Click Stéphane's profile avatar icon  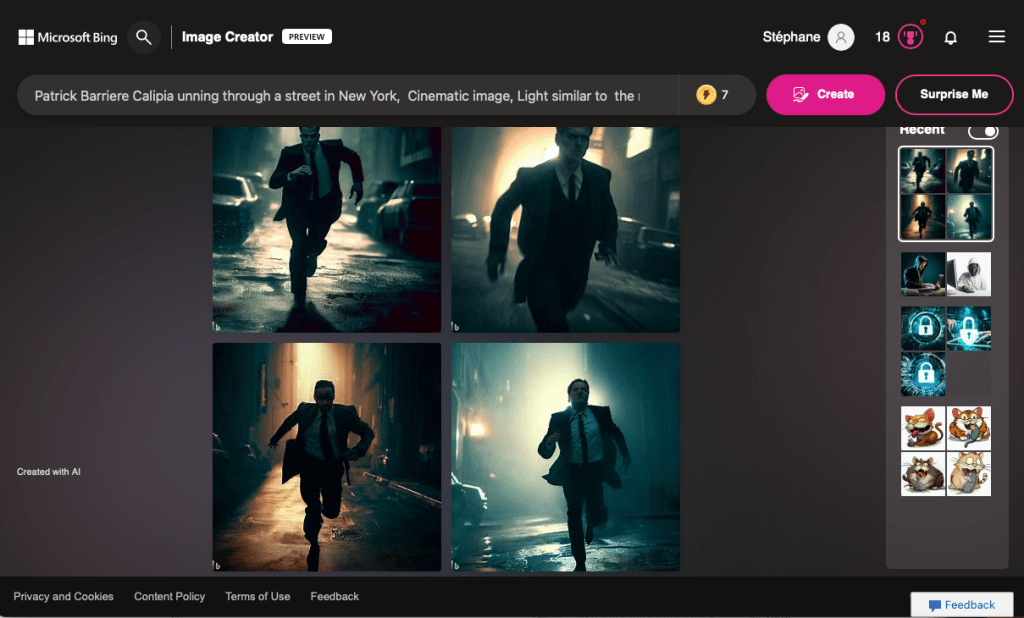841,37
